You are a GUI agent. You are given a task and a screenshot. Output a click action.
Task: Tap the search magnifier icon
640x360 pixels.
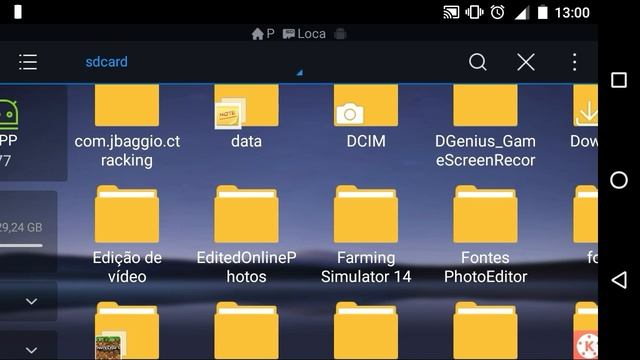point(478,62)
